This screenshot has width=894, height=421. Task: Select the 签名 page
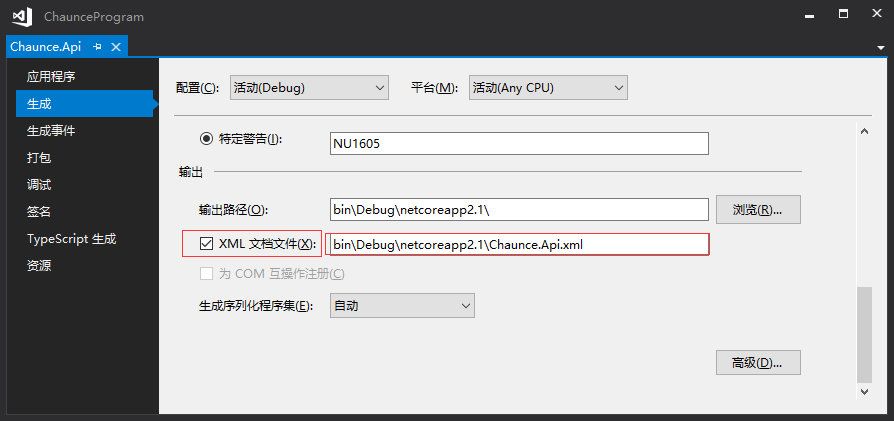(x=40, y=212)
